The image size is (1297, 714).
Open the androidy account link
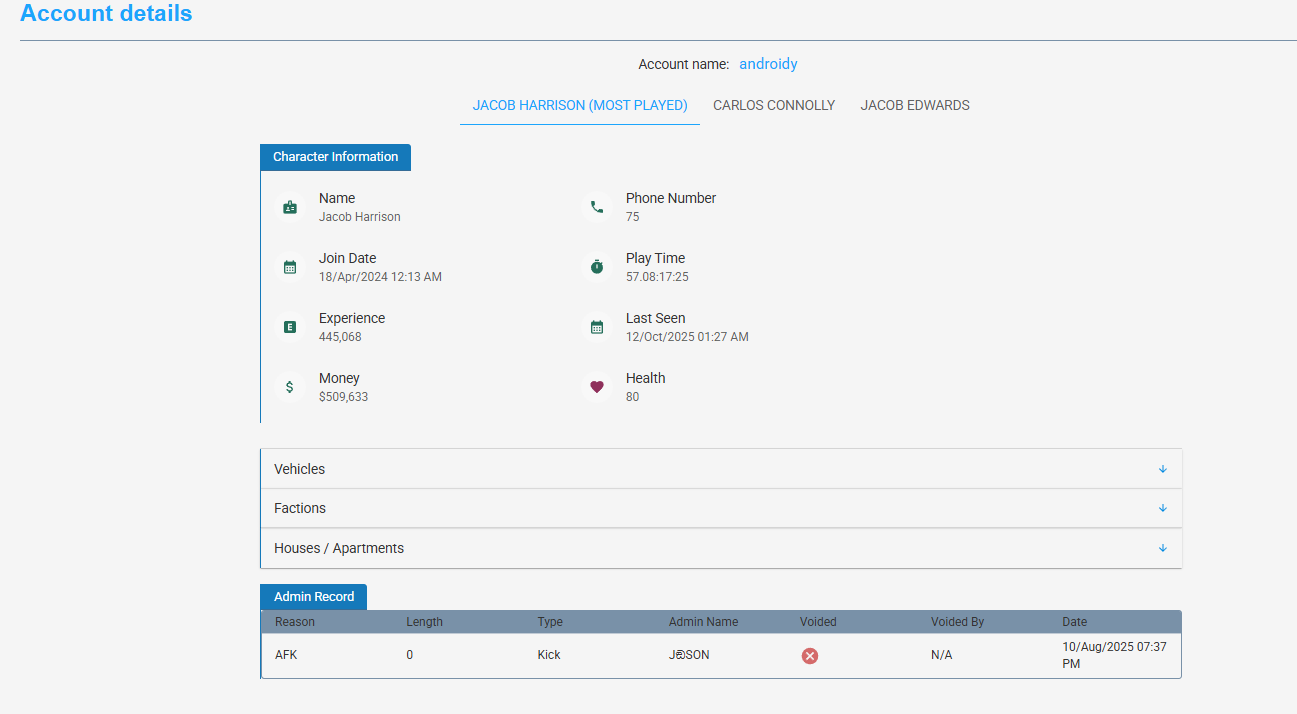768,64
